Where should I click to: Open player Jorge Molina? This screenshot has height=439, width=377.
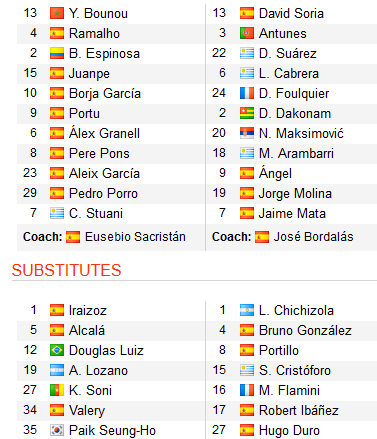pyautogui.click(x=295, y=194)
